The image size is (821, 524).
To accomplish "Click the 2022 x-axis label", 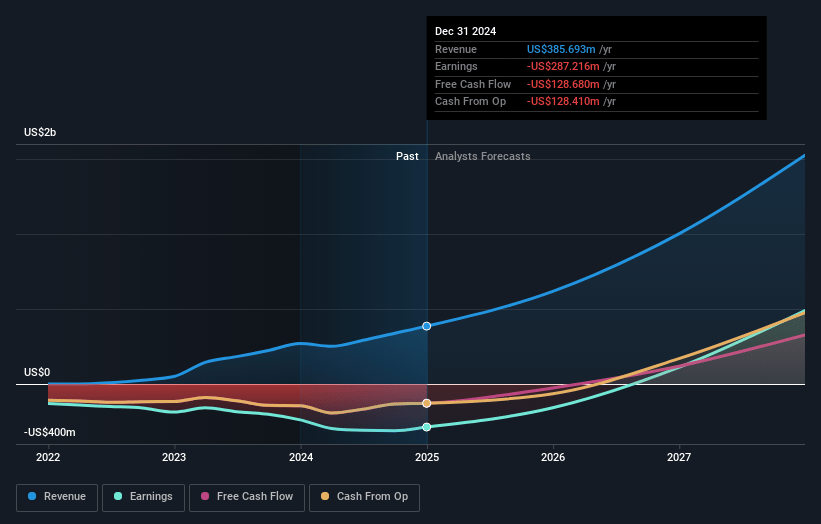I will tap(48, 458).
